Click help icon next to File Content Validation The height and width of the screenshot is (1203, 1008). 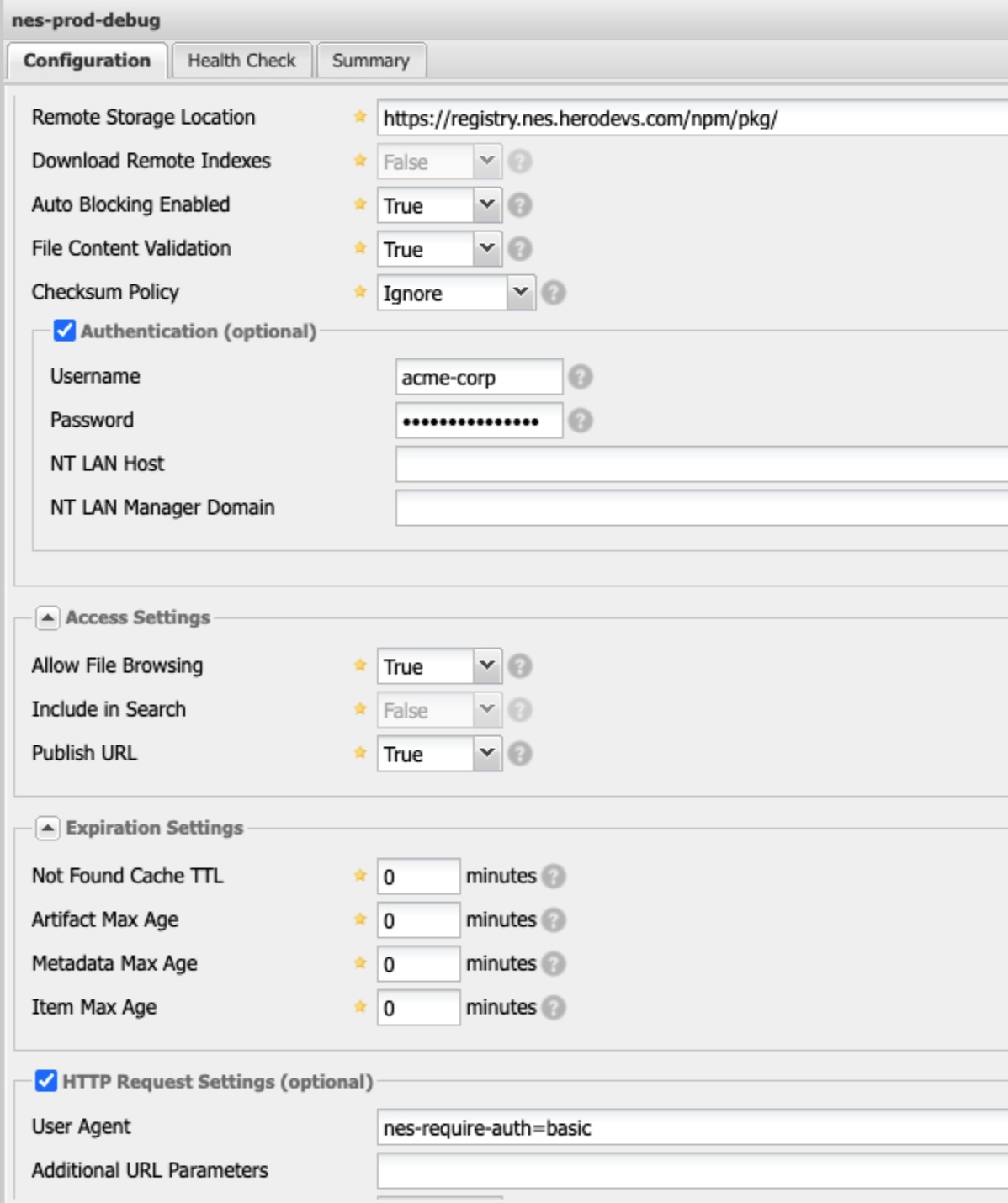[x=520, y=249]
